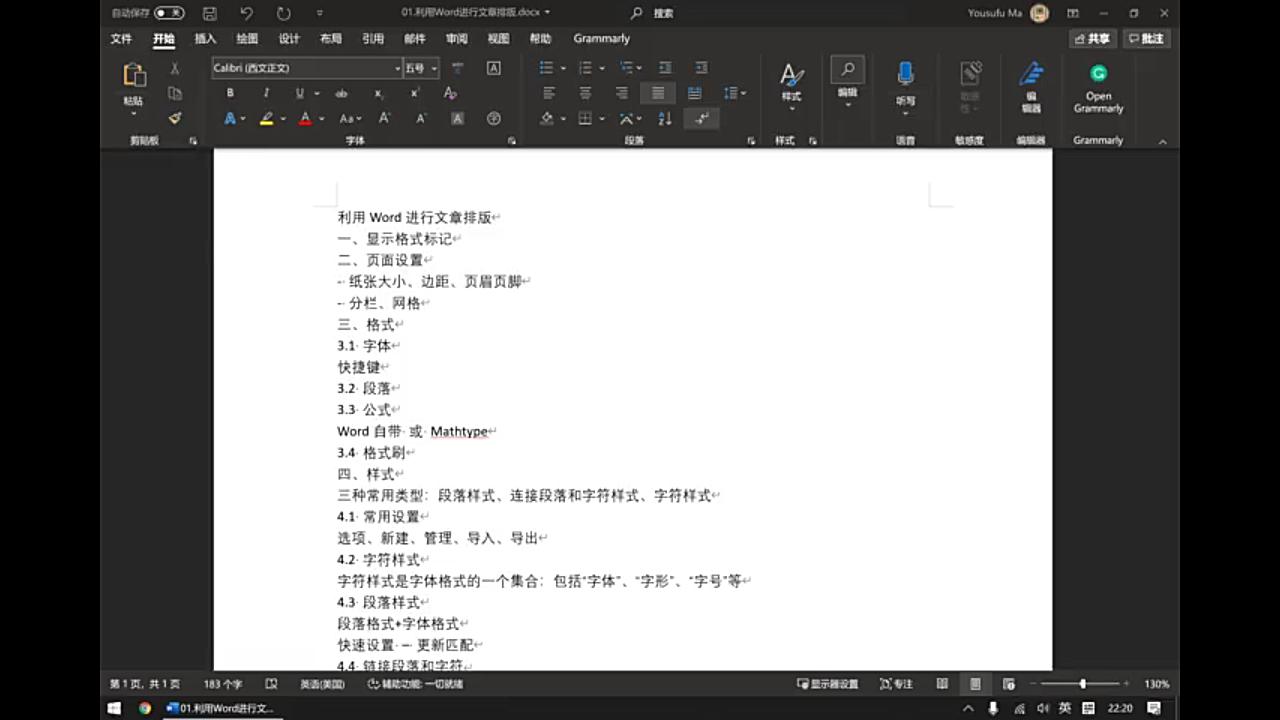Decrease font size with smaller A
Screen dimensions: 1280x720
[420, 118]
